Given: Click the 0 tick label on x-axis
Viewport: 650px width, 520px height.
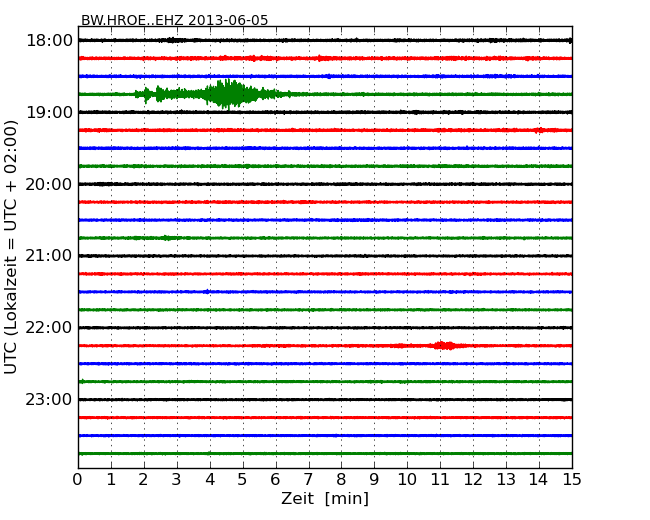Looking at the screenshot, I should tap(78, 480).
